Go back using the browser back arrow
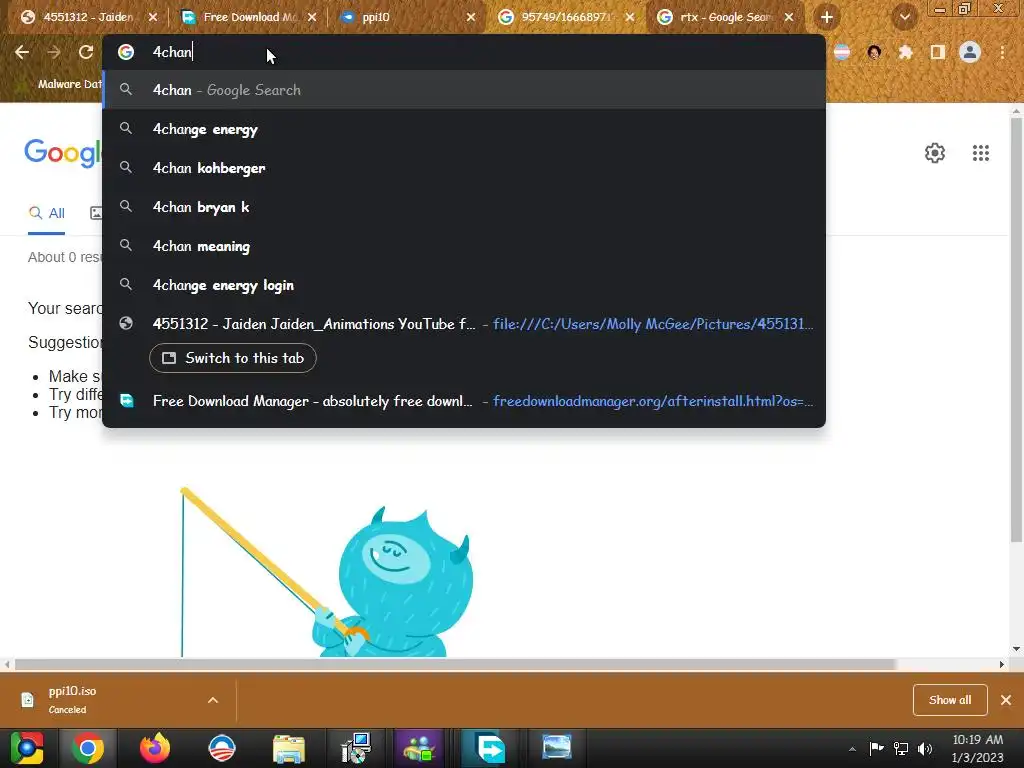 pos(22,52)
